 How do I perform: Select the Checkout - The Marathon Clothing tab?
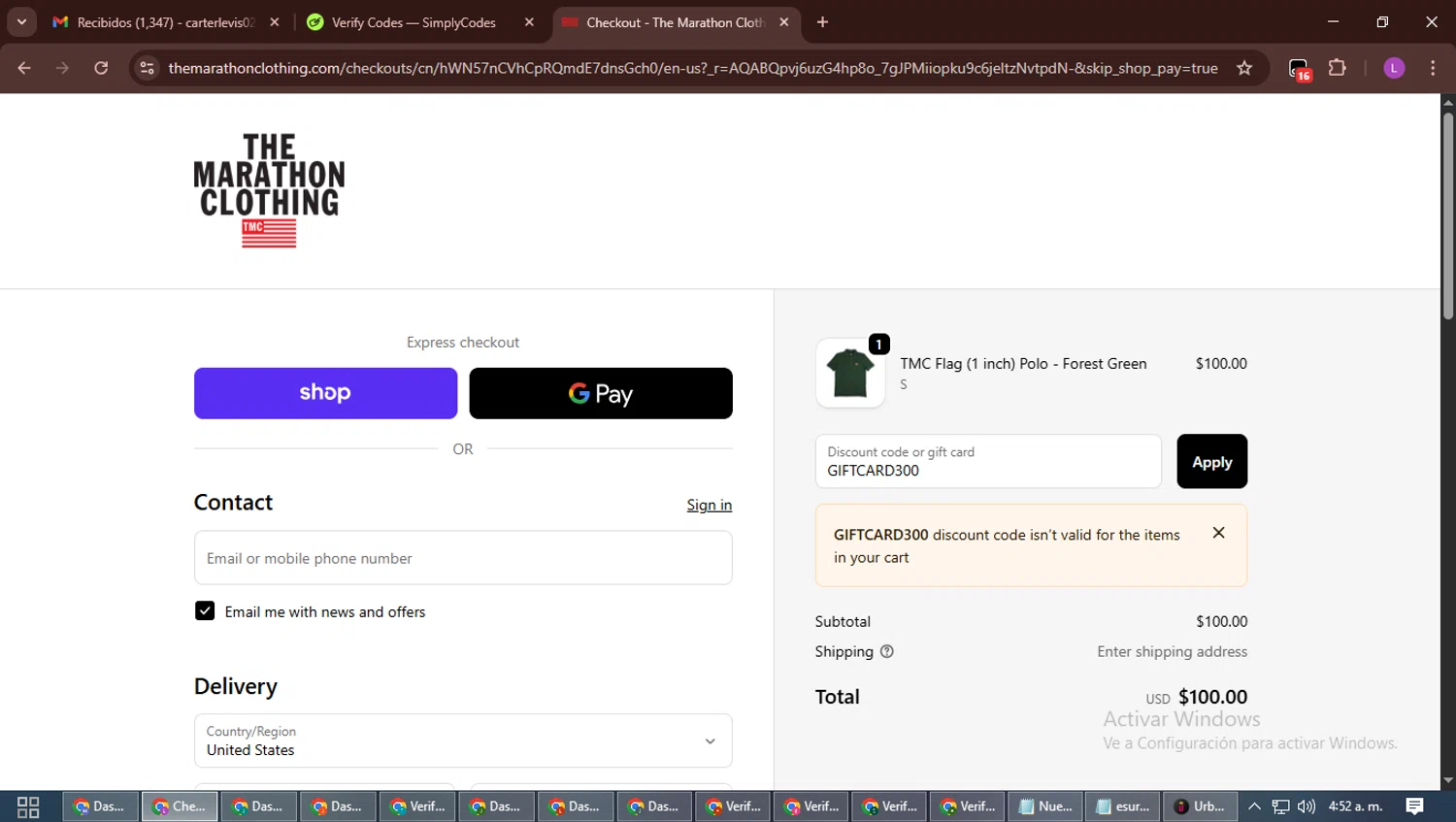tap(676, 22)
